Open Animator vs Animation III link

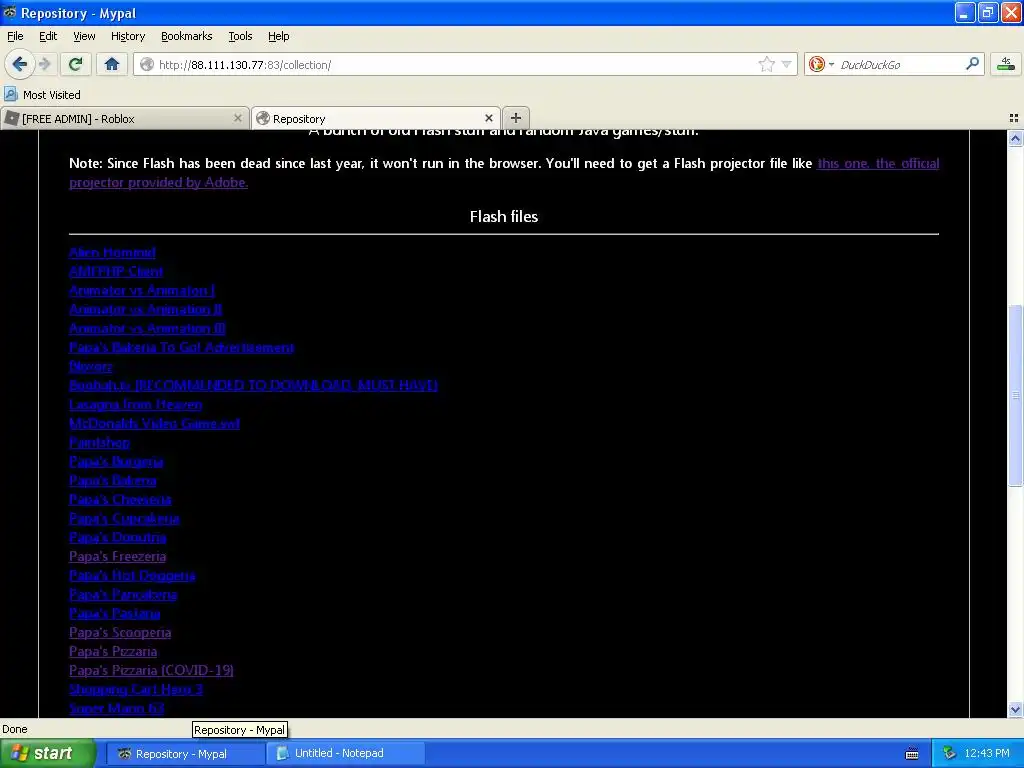pyautogui.click(x=148, y=328)
